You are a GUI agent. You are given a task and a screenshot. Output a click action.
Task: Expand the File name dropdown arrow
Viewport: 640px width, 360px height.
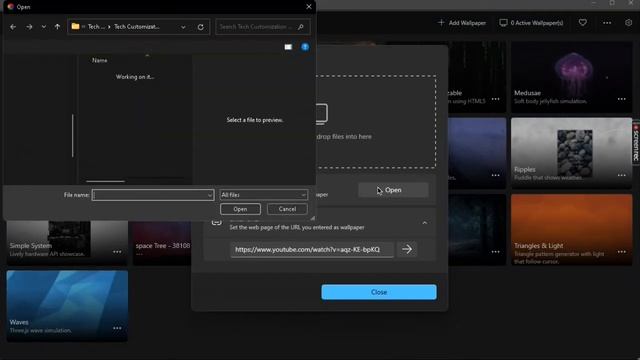pos(210,195)
